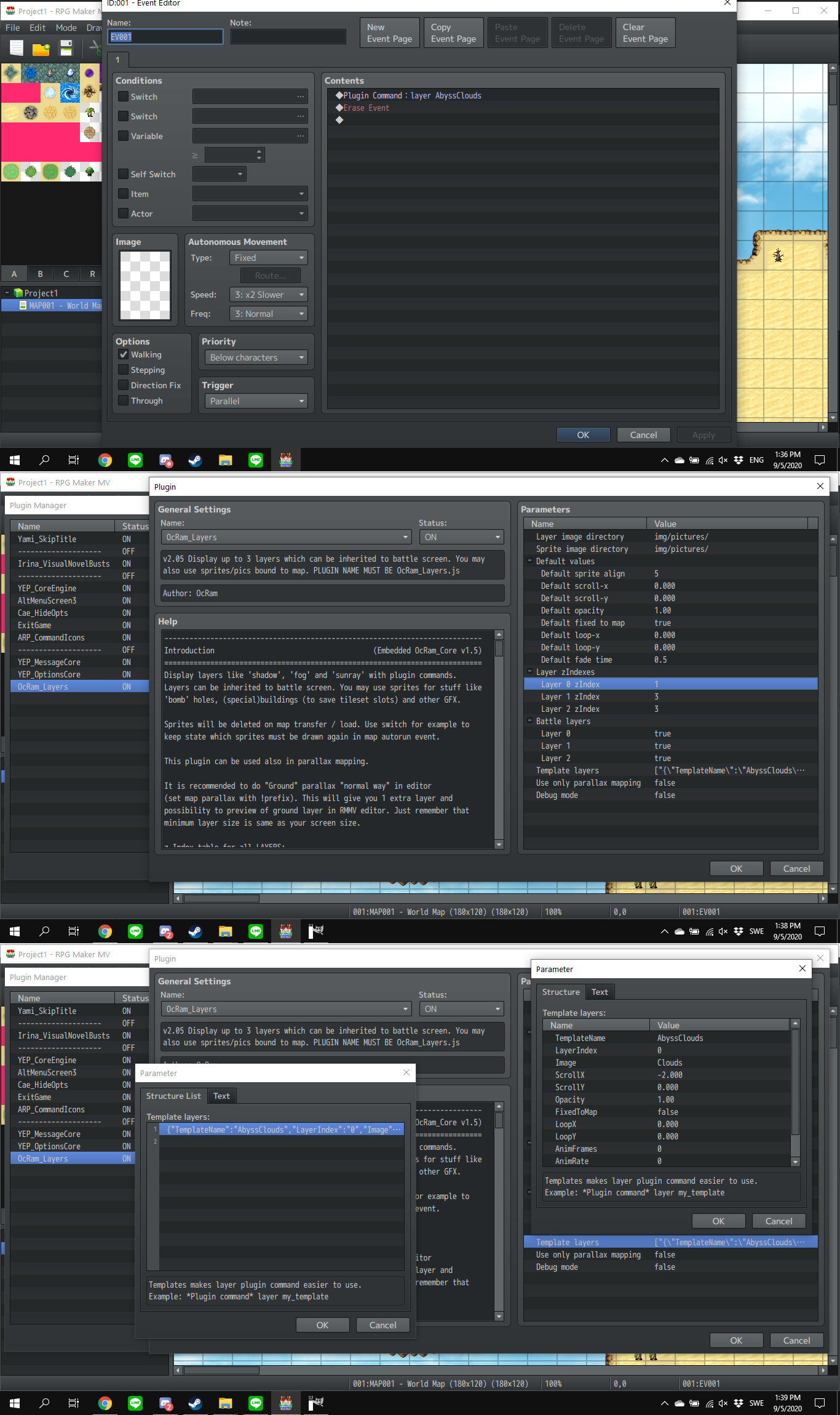This screenshot has width=840, height=1415.
Task: Click OK in the Event Editor
Action: (x=583, y=435)
